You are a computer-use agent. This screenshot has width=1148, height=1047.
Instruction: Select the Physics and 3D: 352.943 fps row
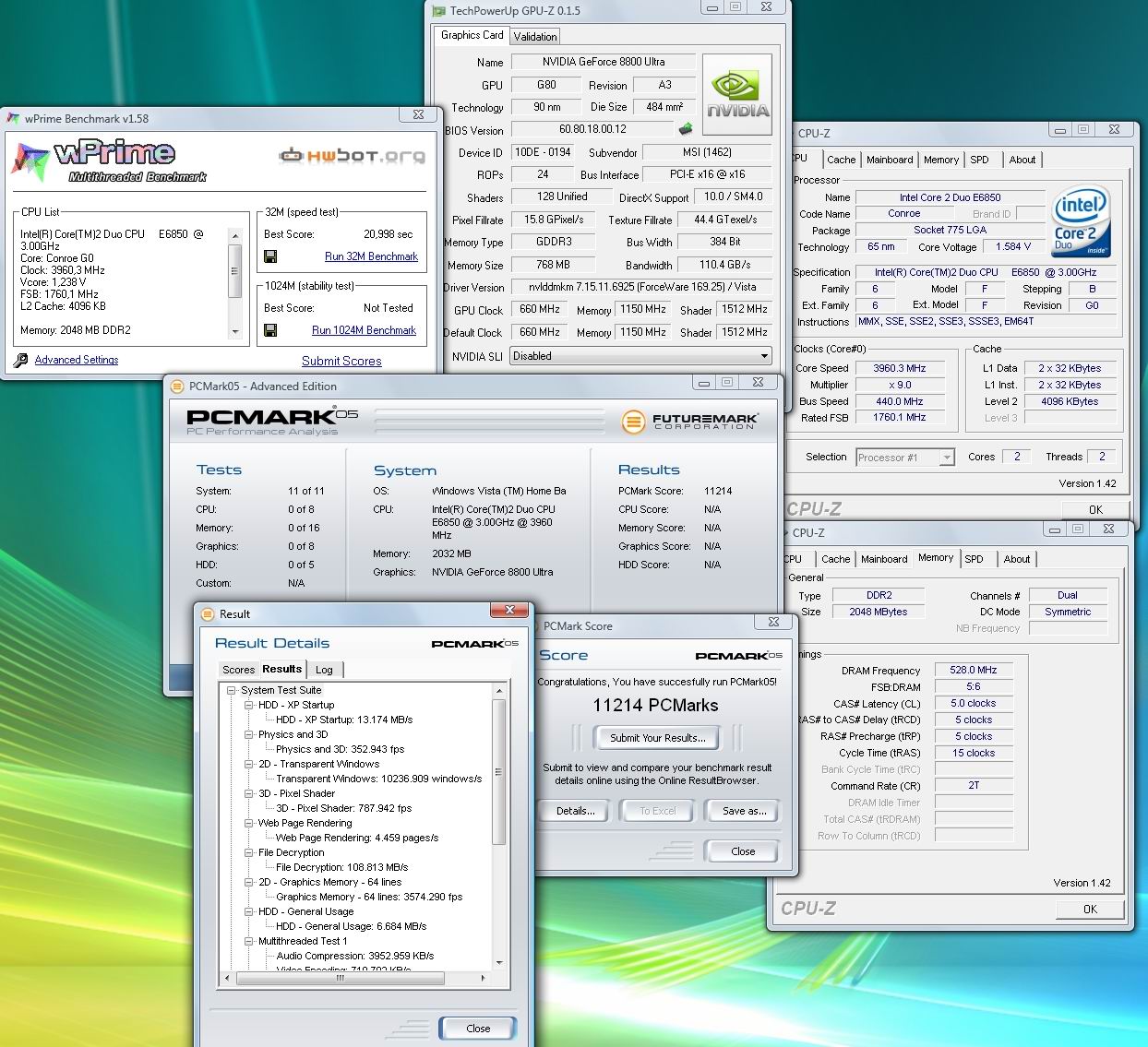(340, 749)
